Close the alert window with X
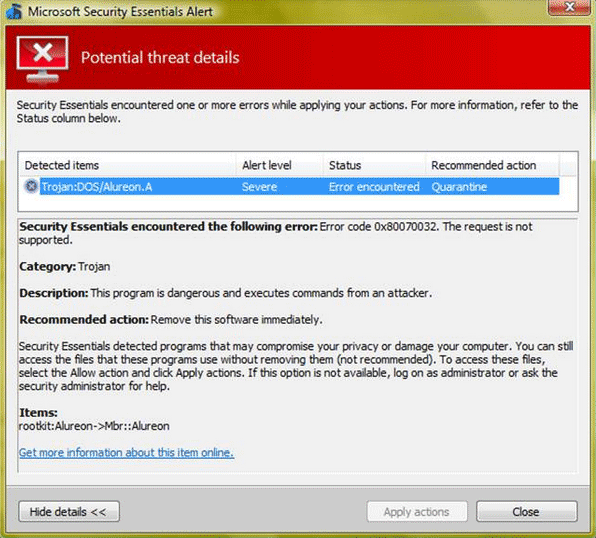The width and height of the screenshot is (596, 538). [x=569, y=7]
